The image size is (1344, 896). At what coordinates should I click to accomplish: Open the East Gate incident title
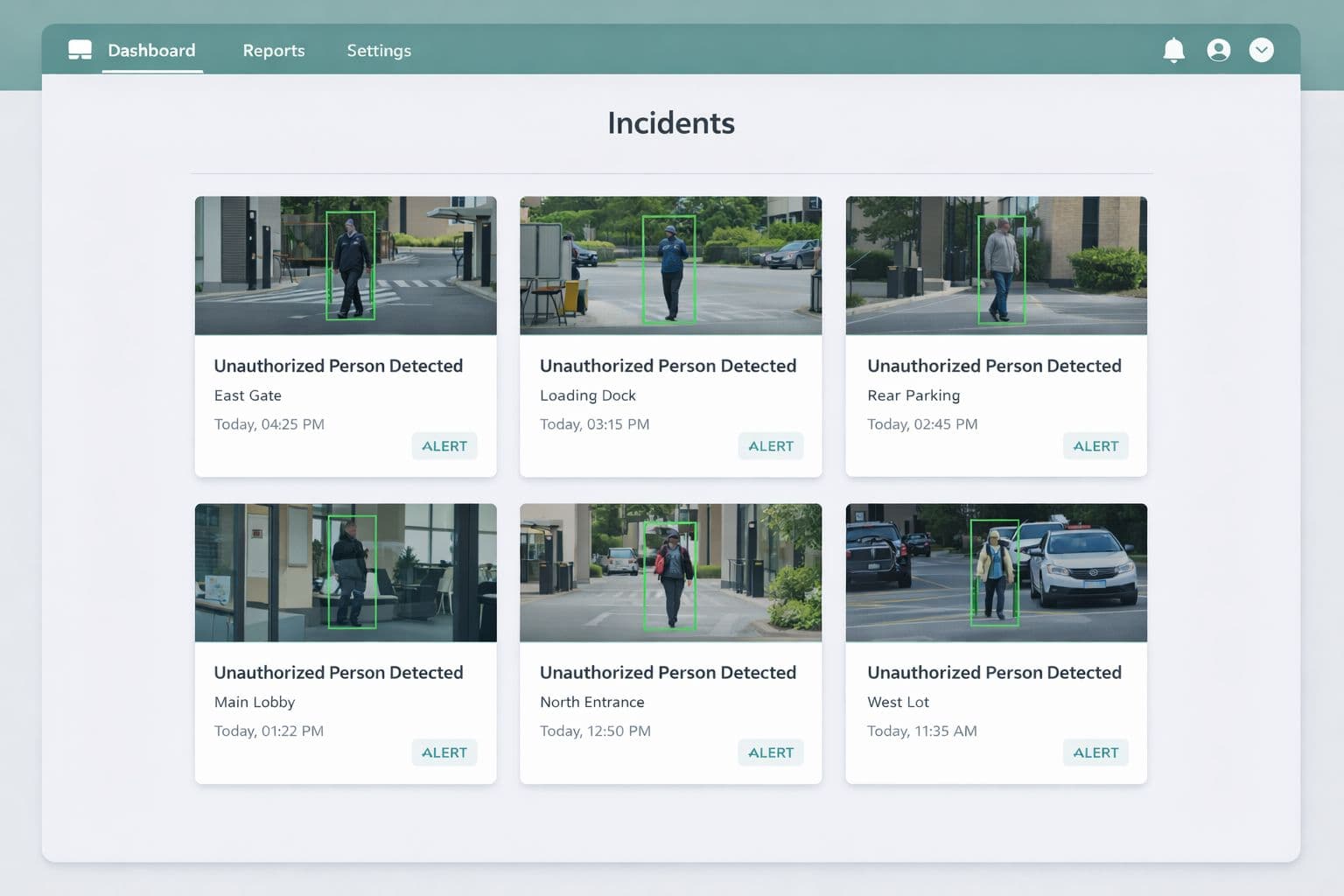point(339,366)
